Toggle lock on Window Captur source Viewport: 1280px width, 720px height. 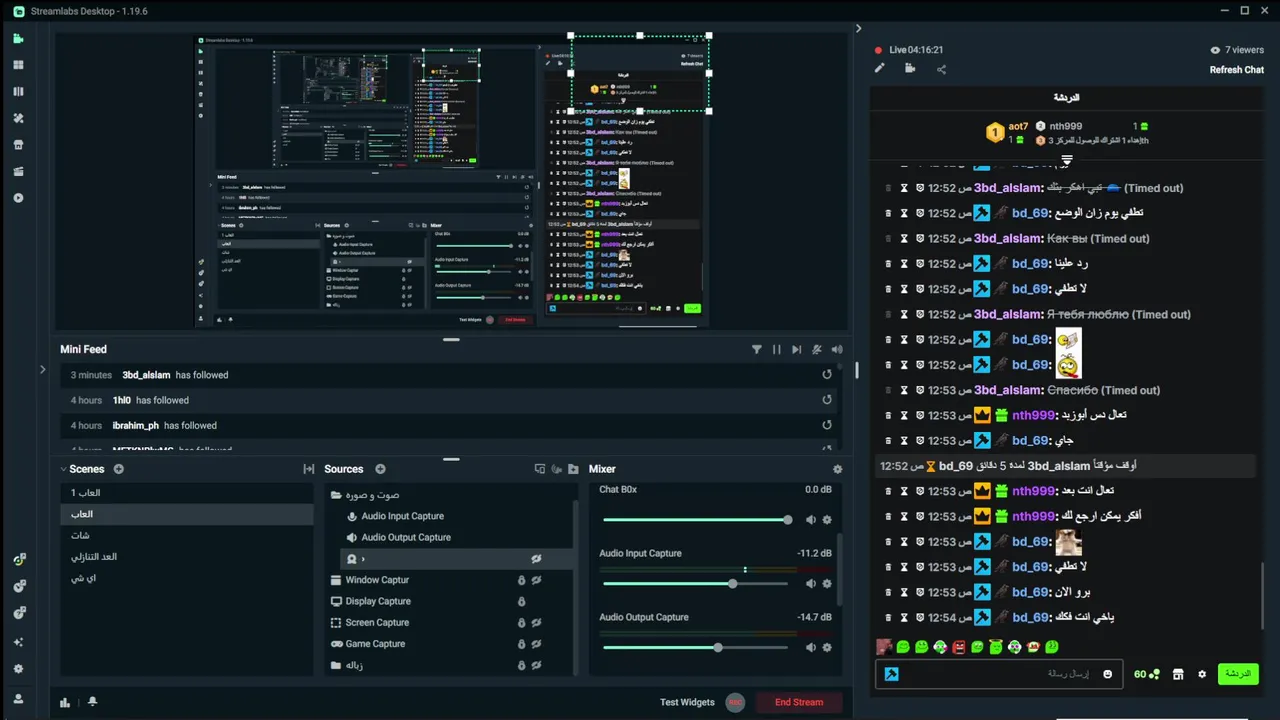click(521, 580)
